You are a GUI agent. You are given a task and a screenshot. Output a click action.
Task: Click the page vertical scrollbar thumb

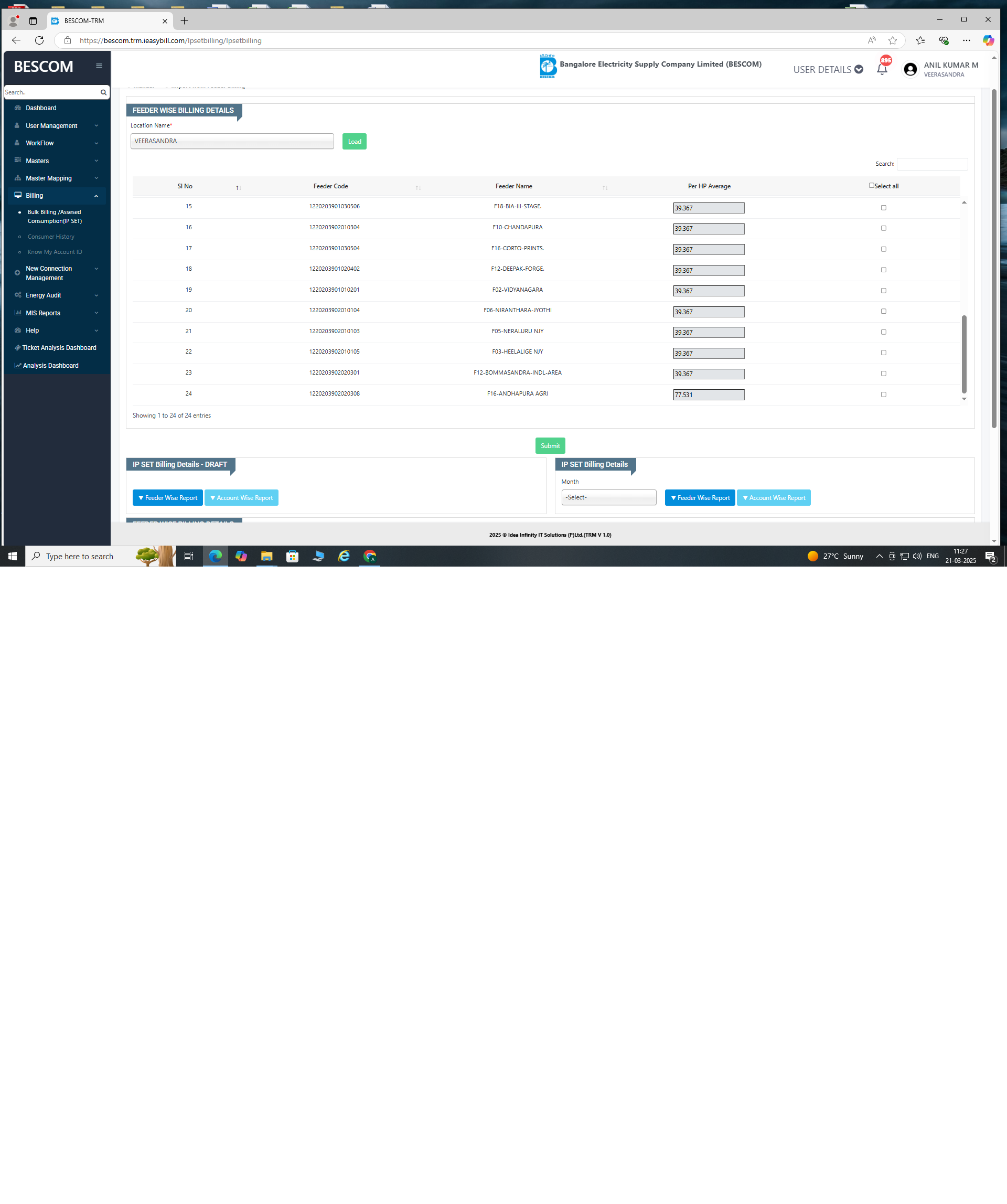[994, 258]
